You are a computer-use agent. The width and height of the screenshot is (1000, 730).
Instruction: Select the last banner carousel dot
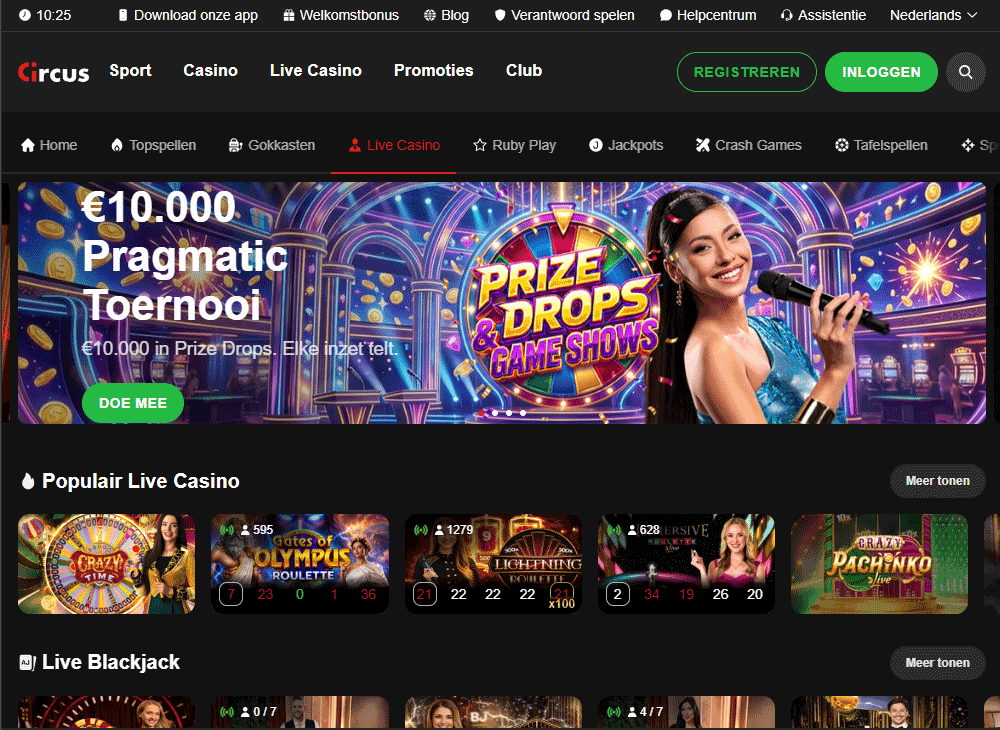coord(523,413)
